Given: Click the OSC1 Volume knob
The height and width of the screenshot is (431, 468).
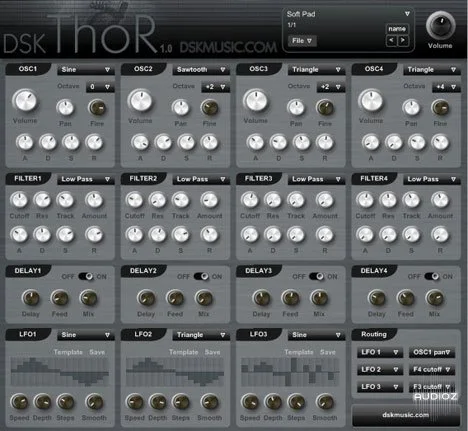Looking at the screenshot, I should 25,101.
